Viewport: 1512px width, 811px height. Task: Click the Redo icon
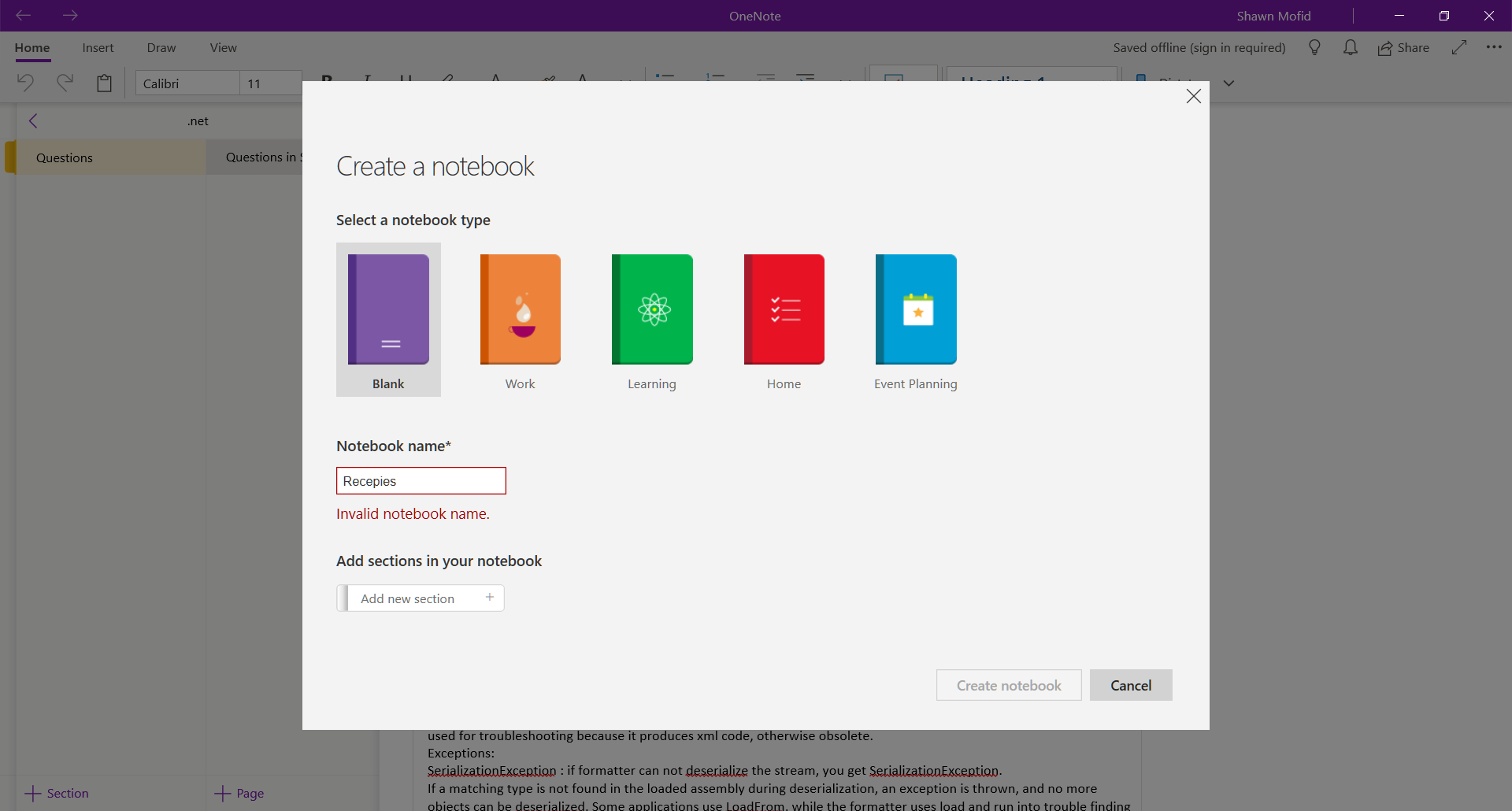coord(65,83)
